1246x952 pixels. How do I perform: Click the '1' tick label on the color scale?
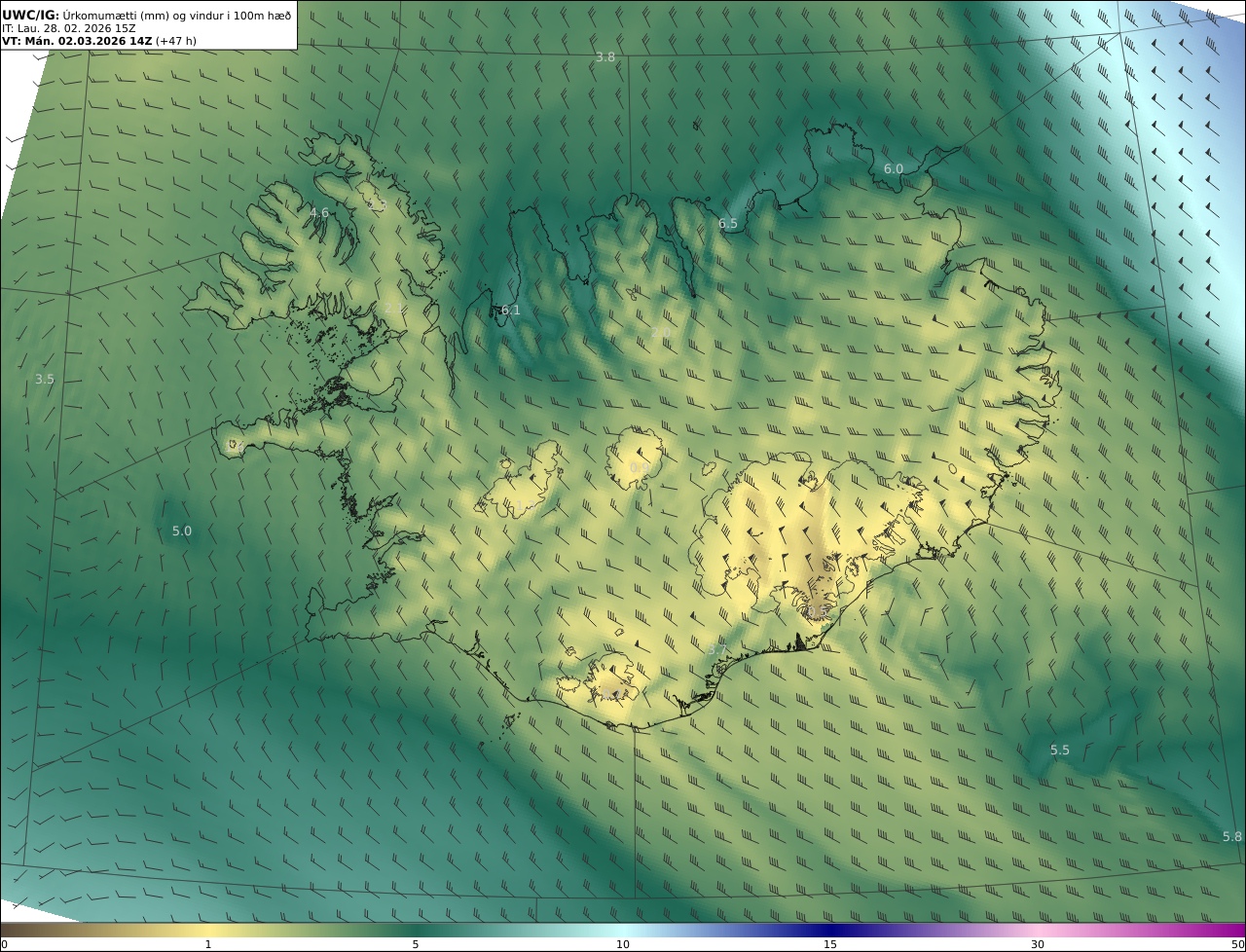point(208,944)
